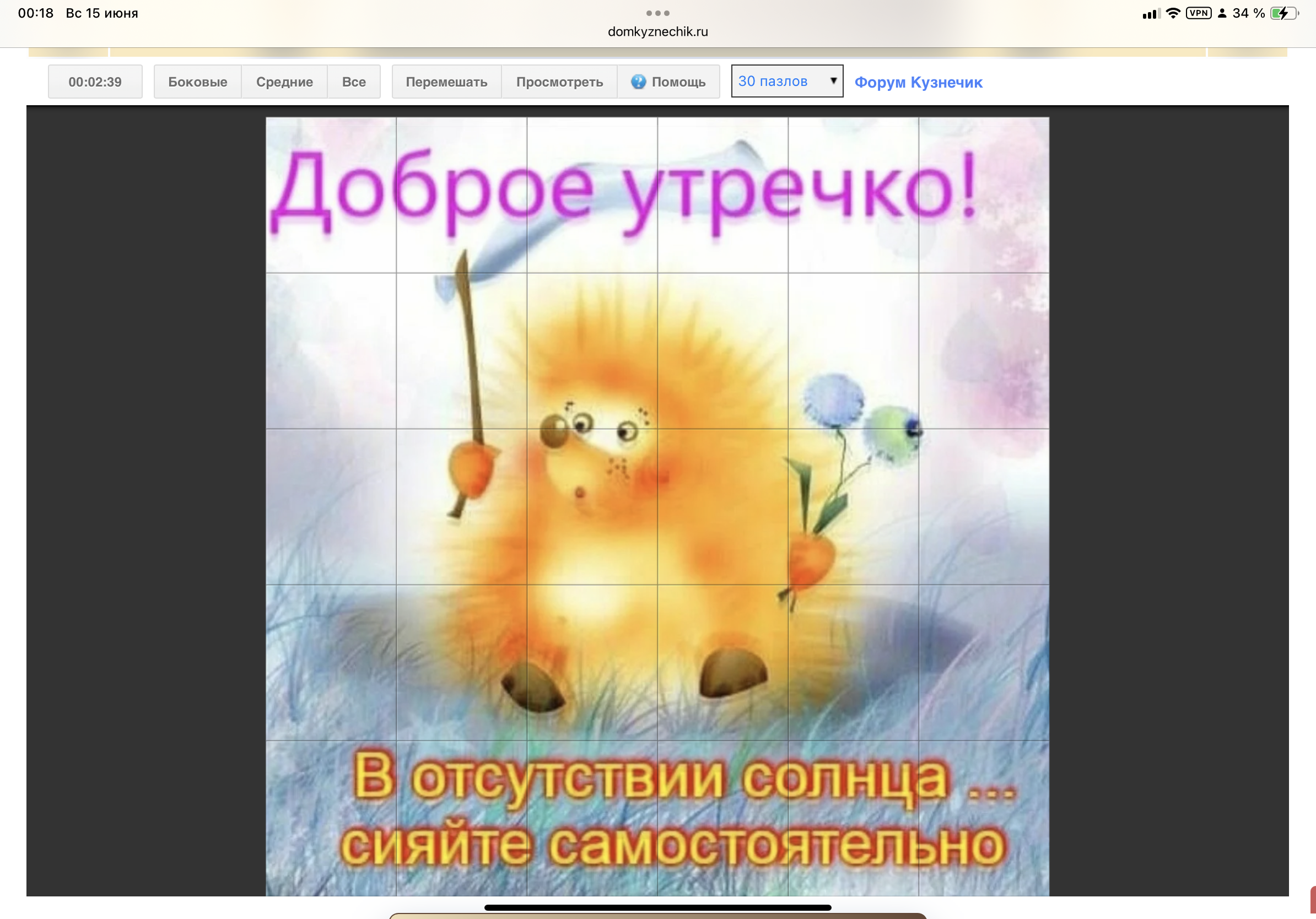
Task: Tap the three-dots multitasking icon
Action: click(x=657, y=13)
